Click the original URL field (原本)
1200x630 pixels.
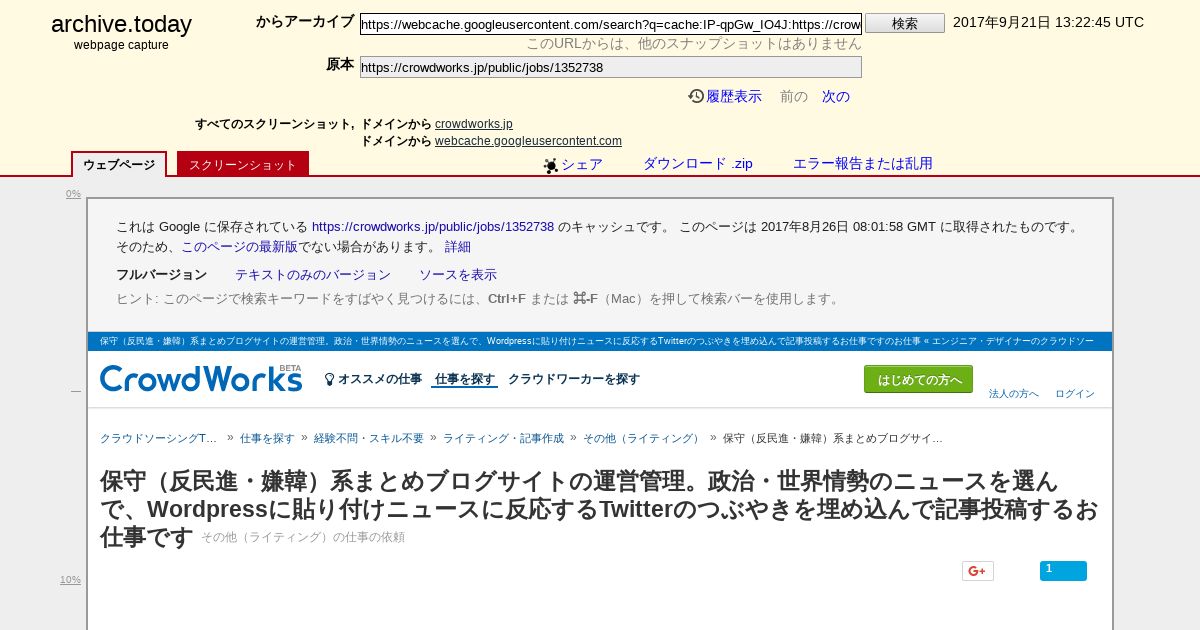tap(611, 67)
